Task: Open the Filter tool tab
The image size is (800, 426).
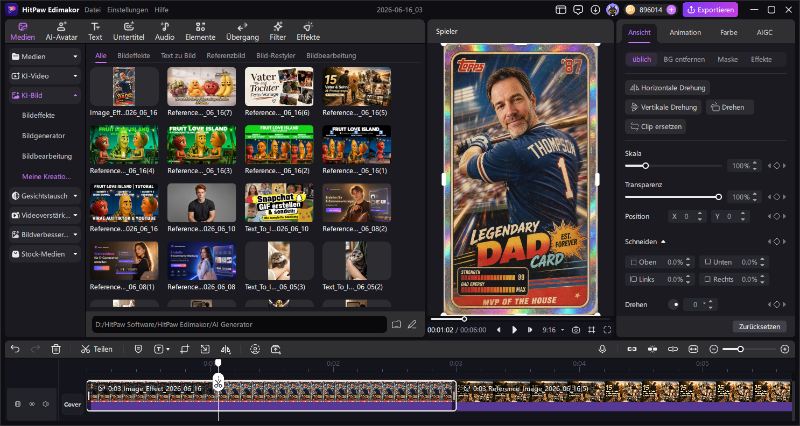Action: (278, 31)
